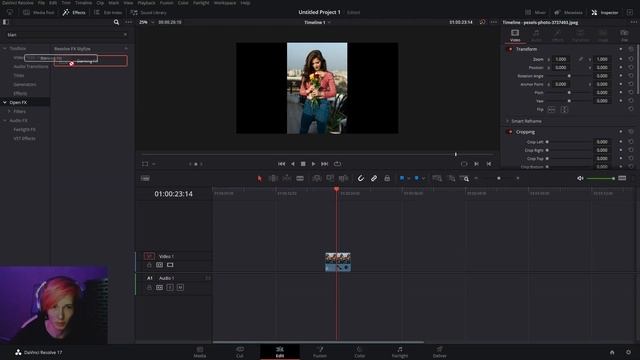Activate the Dynamic Trim Mode tool
This screenshot has width=640, height=360.
tap(287, 178)
